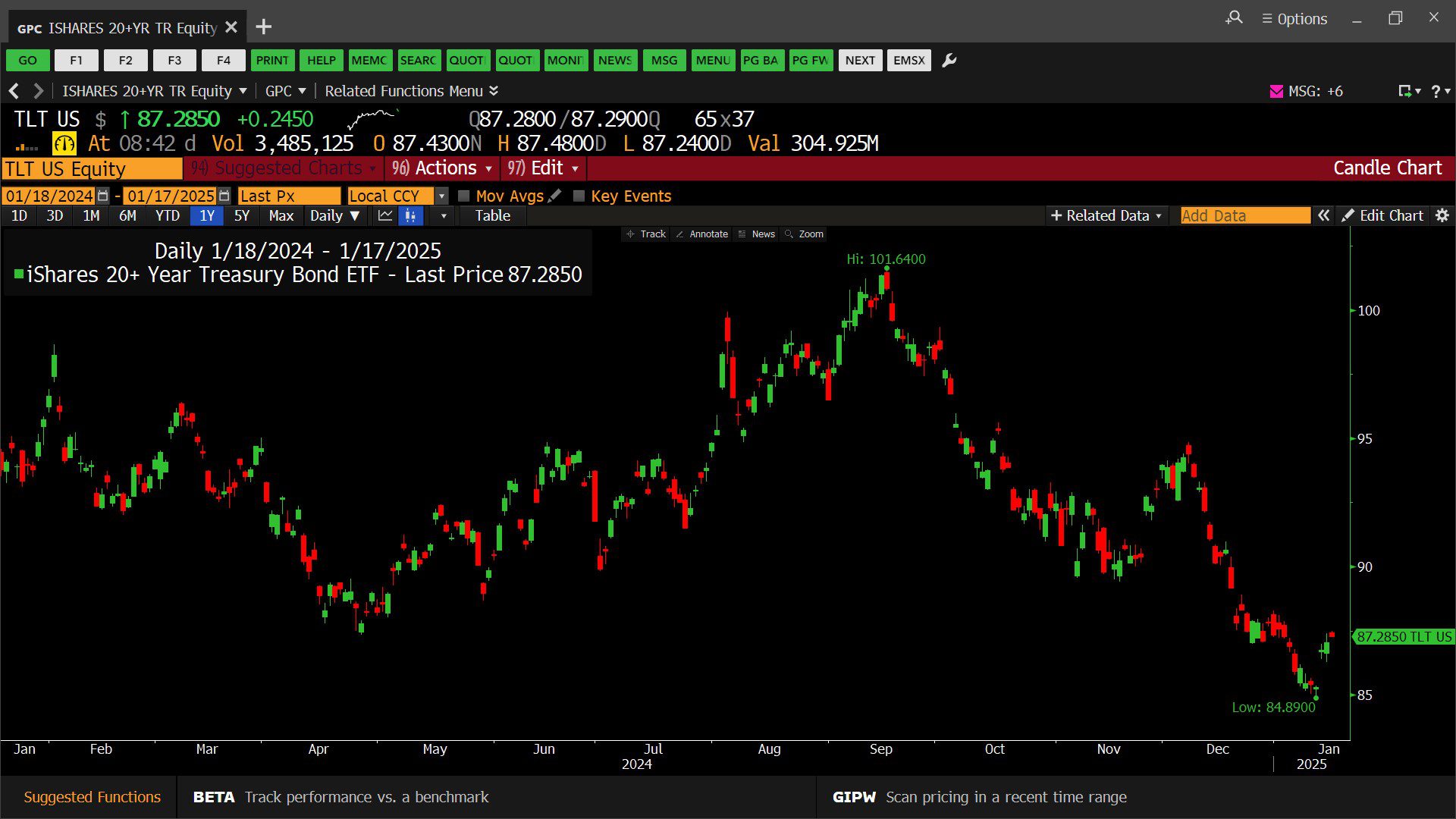Enable the Mov Avgs checkbox
This screenshot has width=1456, height=819.
(x=464, y=196)
